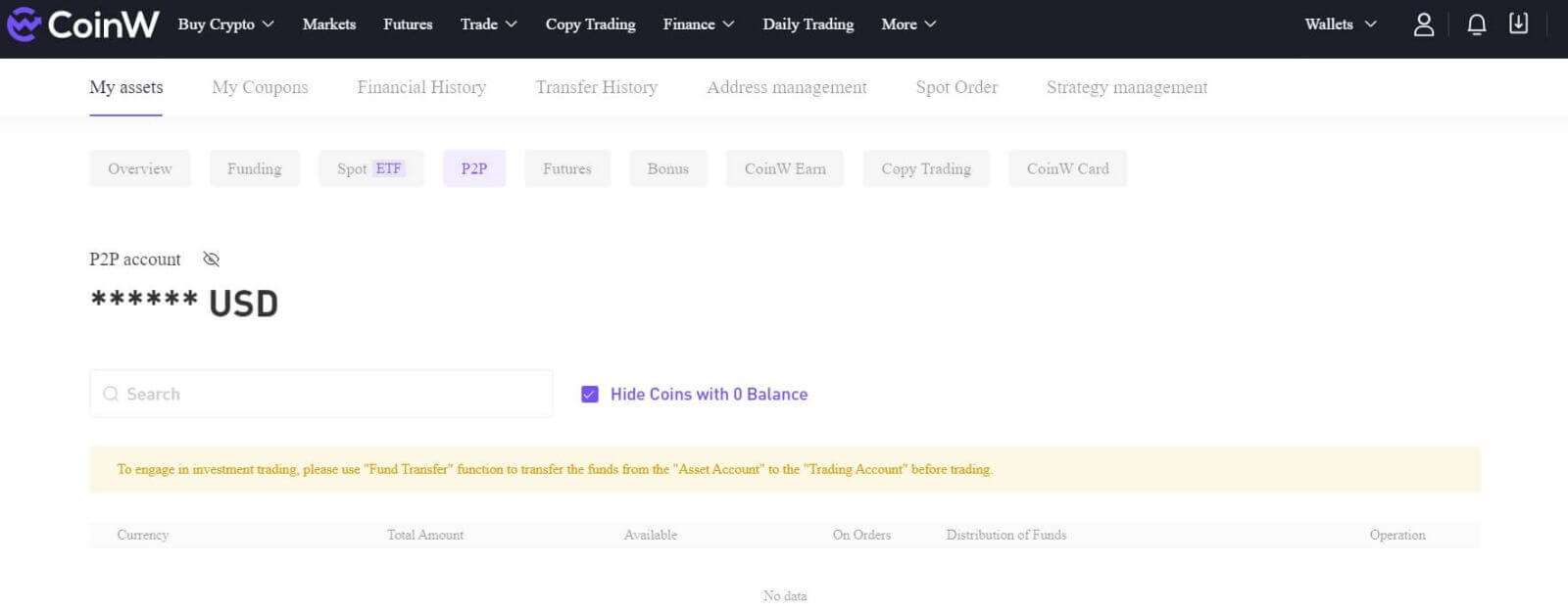Open Address management tab
The width and height of the screenshot is (1568, 612).
pyautogui.click(x=787, y=87)
